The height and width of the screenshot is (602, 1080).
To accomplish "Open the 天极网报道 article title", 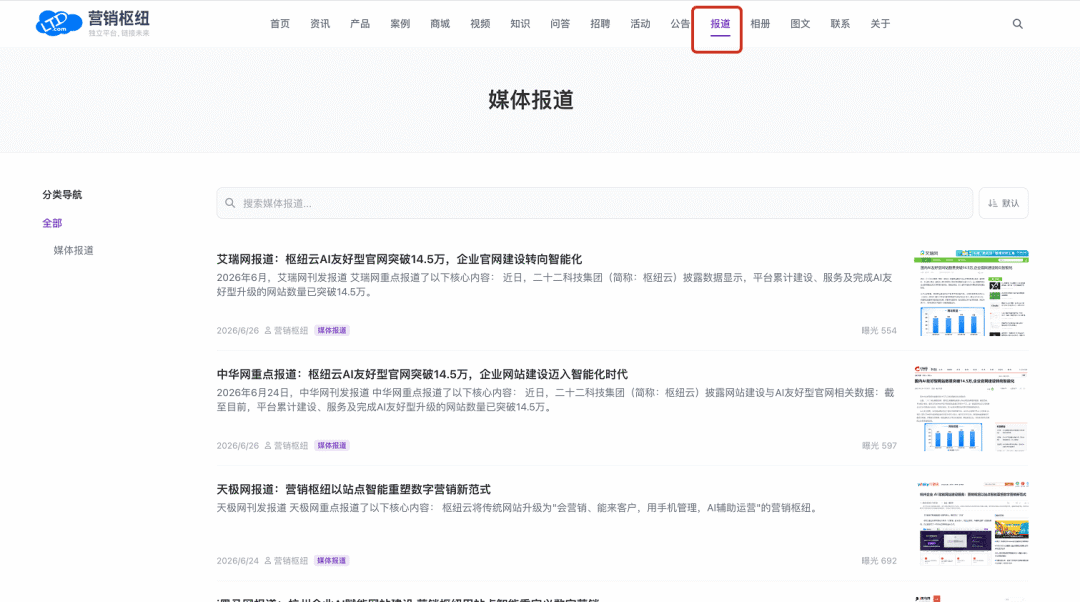I will coord(353,489).
